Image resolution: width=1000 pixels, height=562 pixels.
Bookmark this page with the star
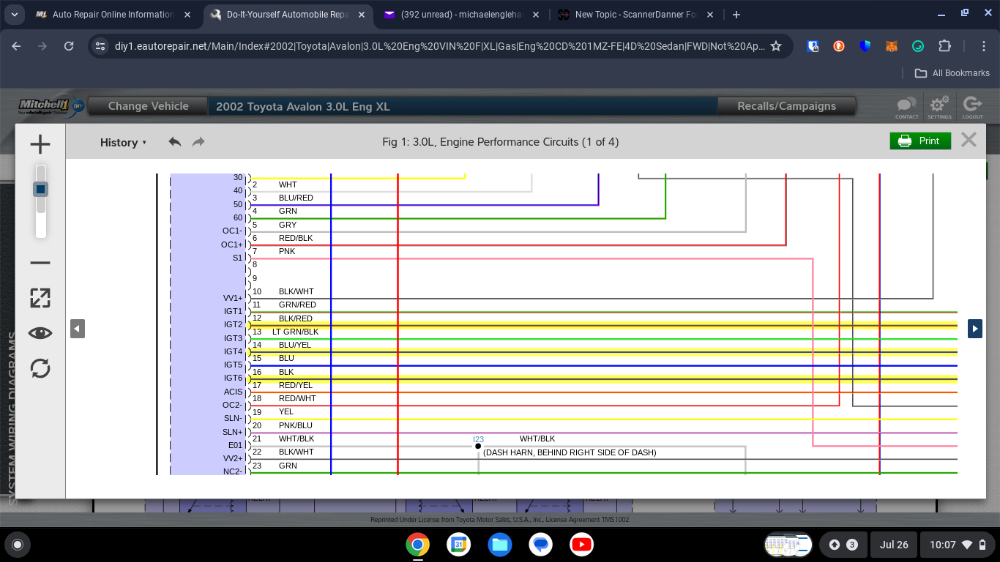(776, 46)
